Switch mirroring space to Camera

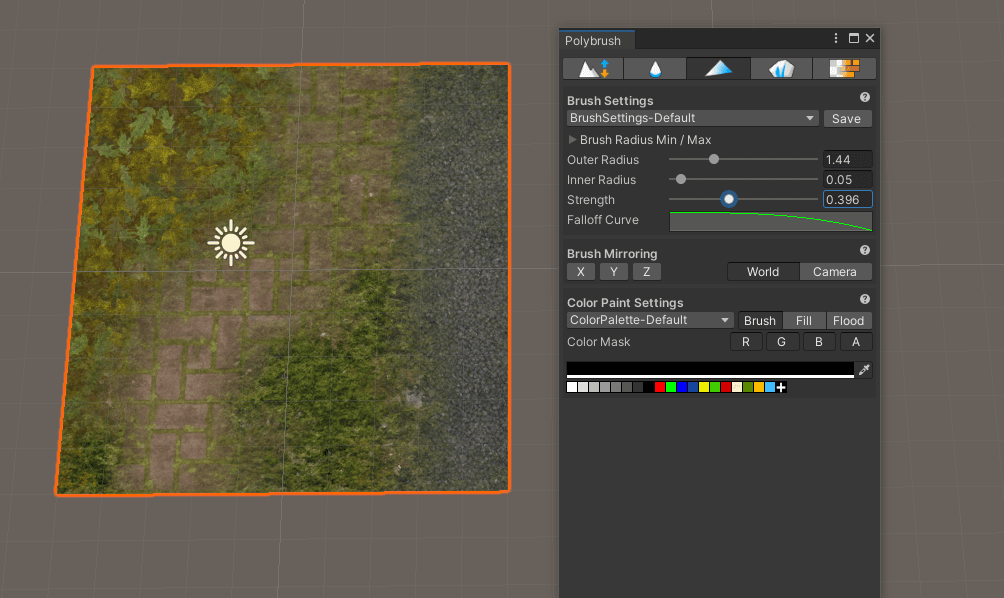pos(835,271)
